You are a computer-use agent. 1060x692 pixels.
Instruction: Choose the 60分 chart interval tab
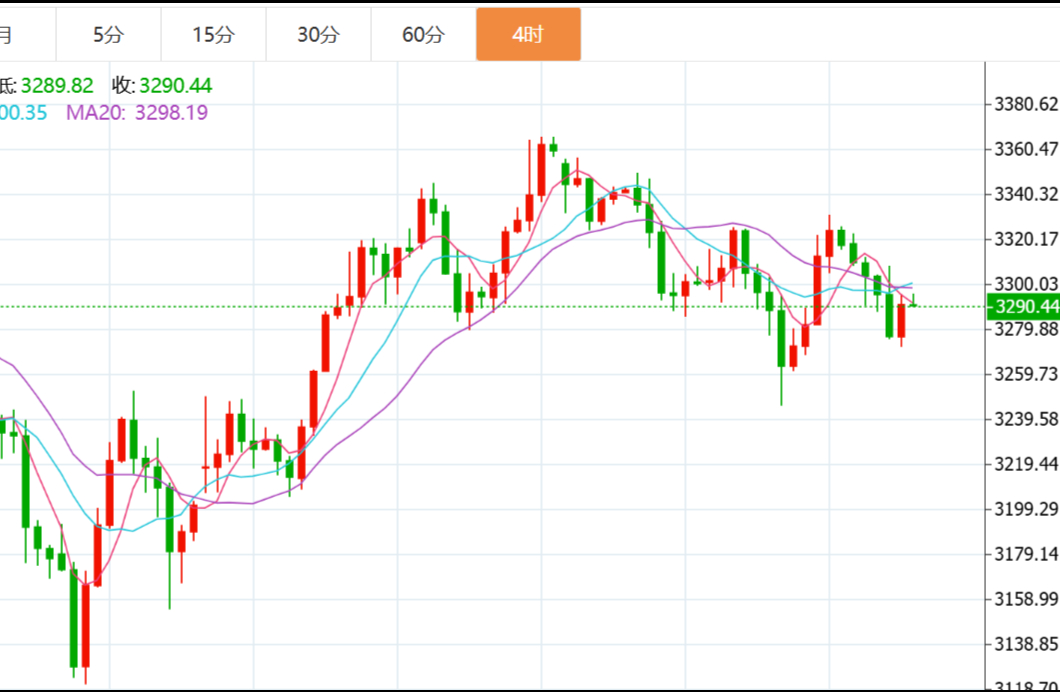(x=423, y=35)
